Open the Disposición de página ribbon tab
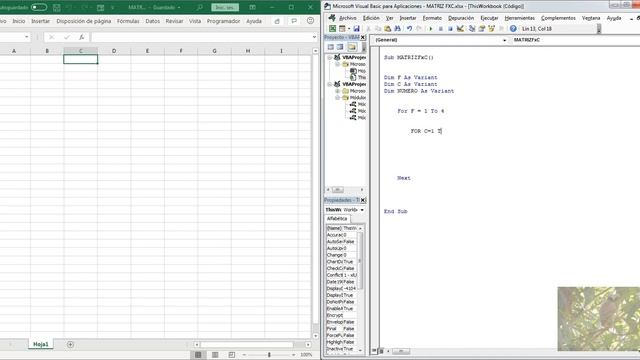The width and height of the screenshot is (640, 360). click(84, 21)
